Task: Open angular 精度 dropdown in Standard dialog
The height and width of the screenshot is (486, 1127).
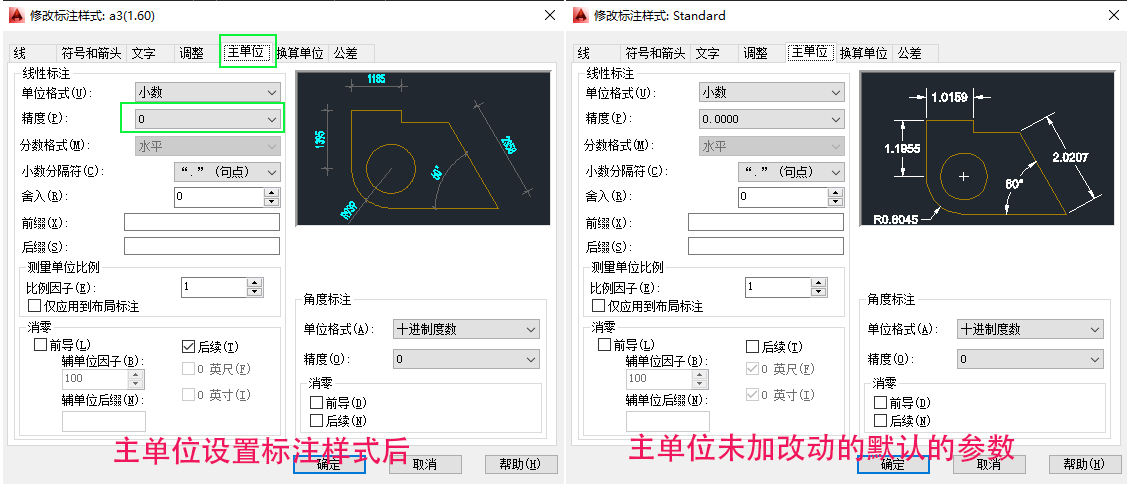Action: tap(1030, 359)
